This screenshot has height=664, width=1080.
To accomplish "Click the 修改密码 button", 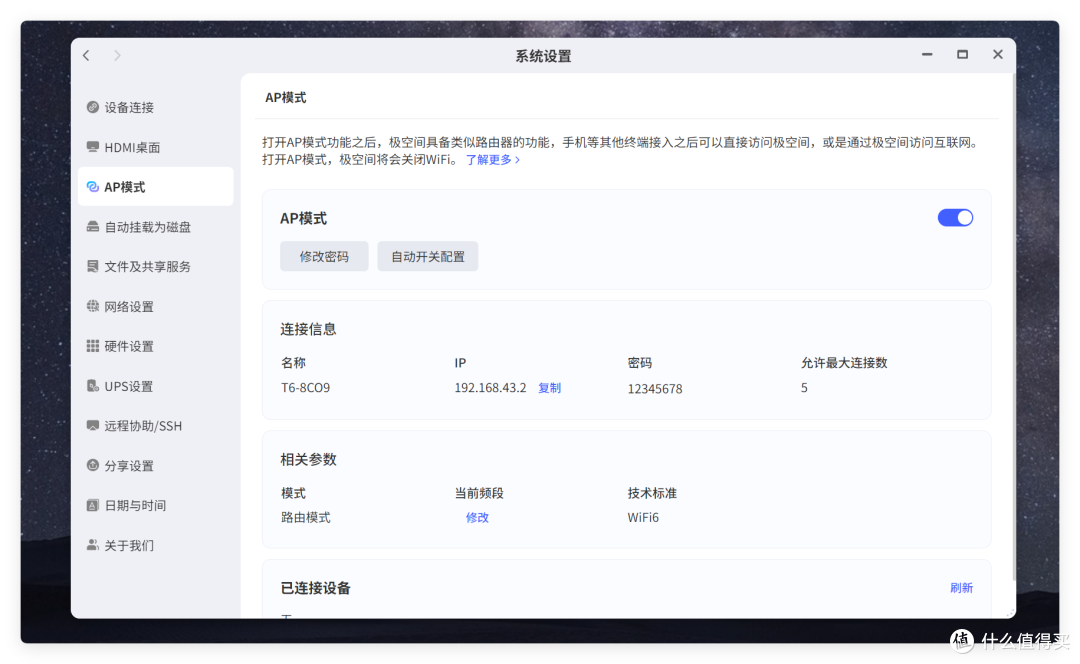I will tap(324, 256).
